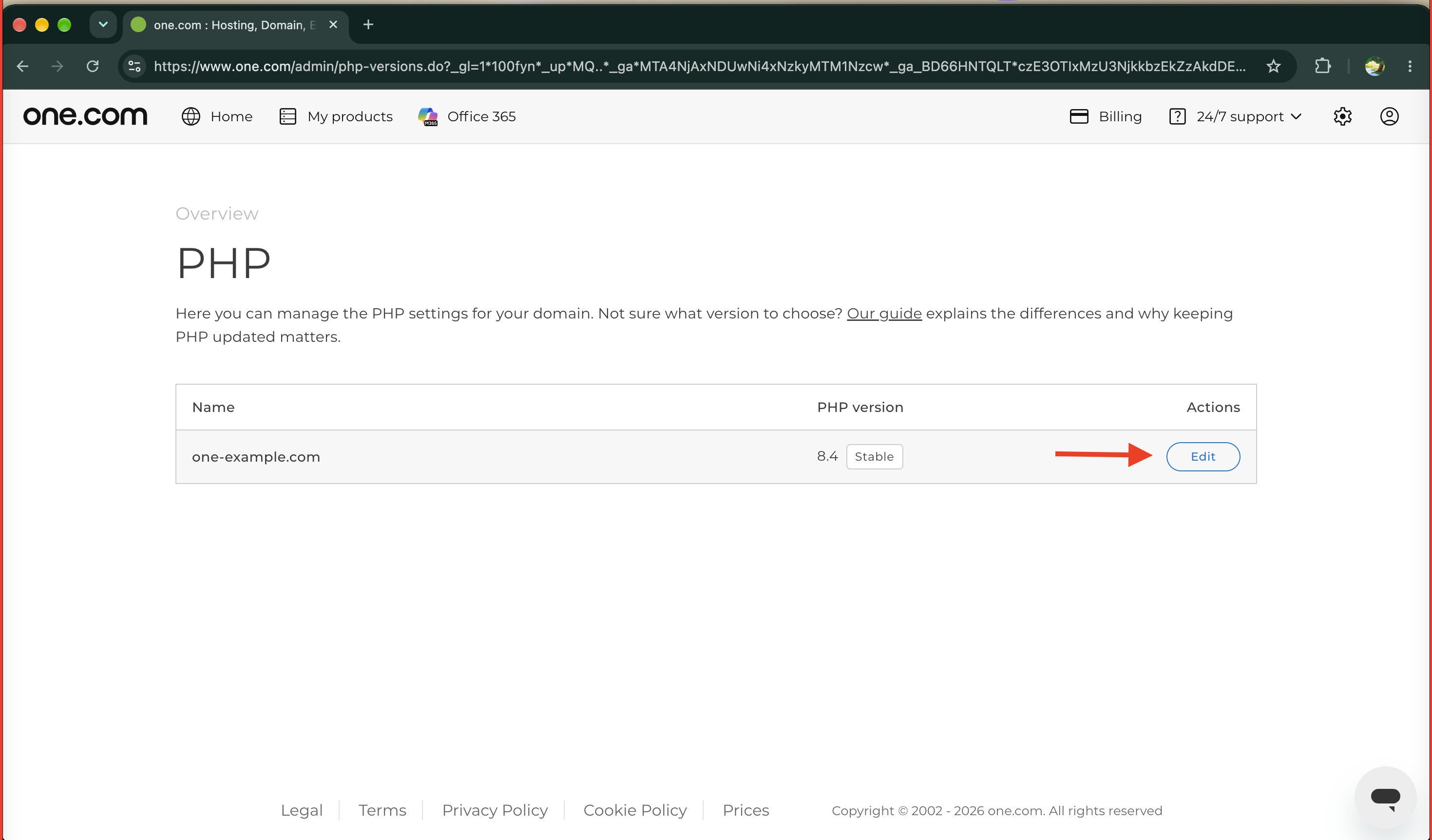This screenshot has height=840, width=1432.
Task: Click the 8.4 PHP version value
Action: pyautogui.click(x=827, y=456)
